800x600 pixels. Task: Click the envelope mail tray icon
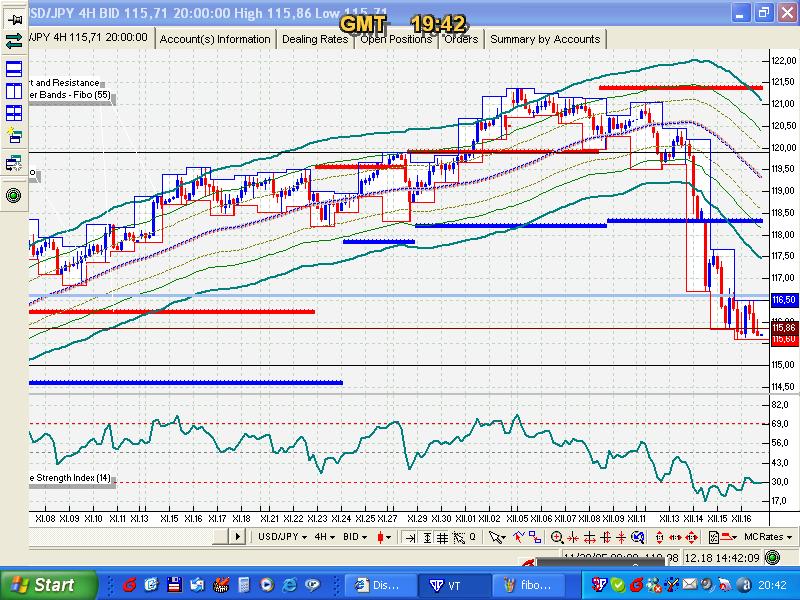(x=690, y=584)
